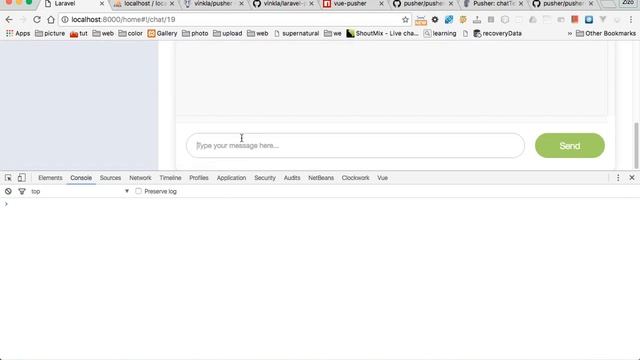Open the Apps bookmarks shortcut
The height and width of the screenshot is (360, 640).
[x=18, y=33]
